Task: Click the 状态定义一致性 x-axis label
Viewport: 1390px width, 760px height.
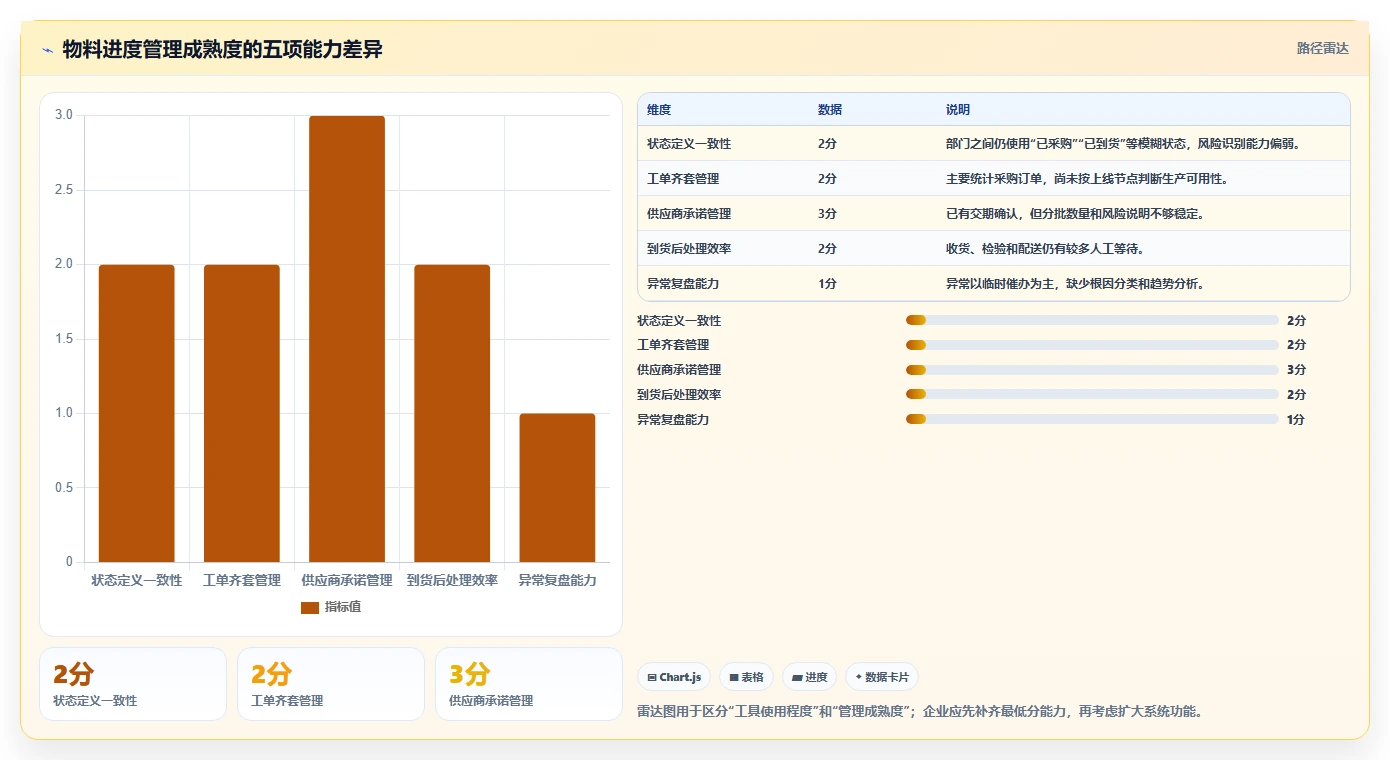Action: (x=137, y=580)
